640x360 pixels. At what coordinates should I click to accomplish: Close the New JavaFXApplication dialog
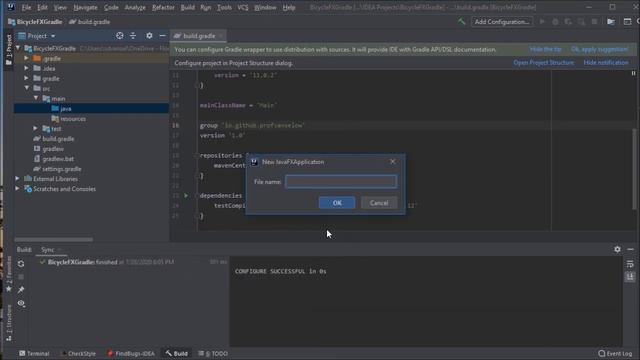coord(393,162)
